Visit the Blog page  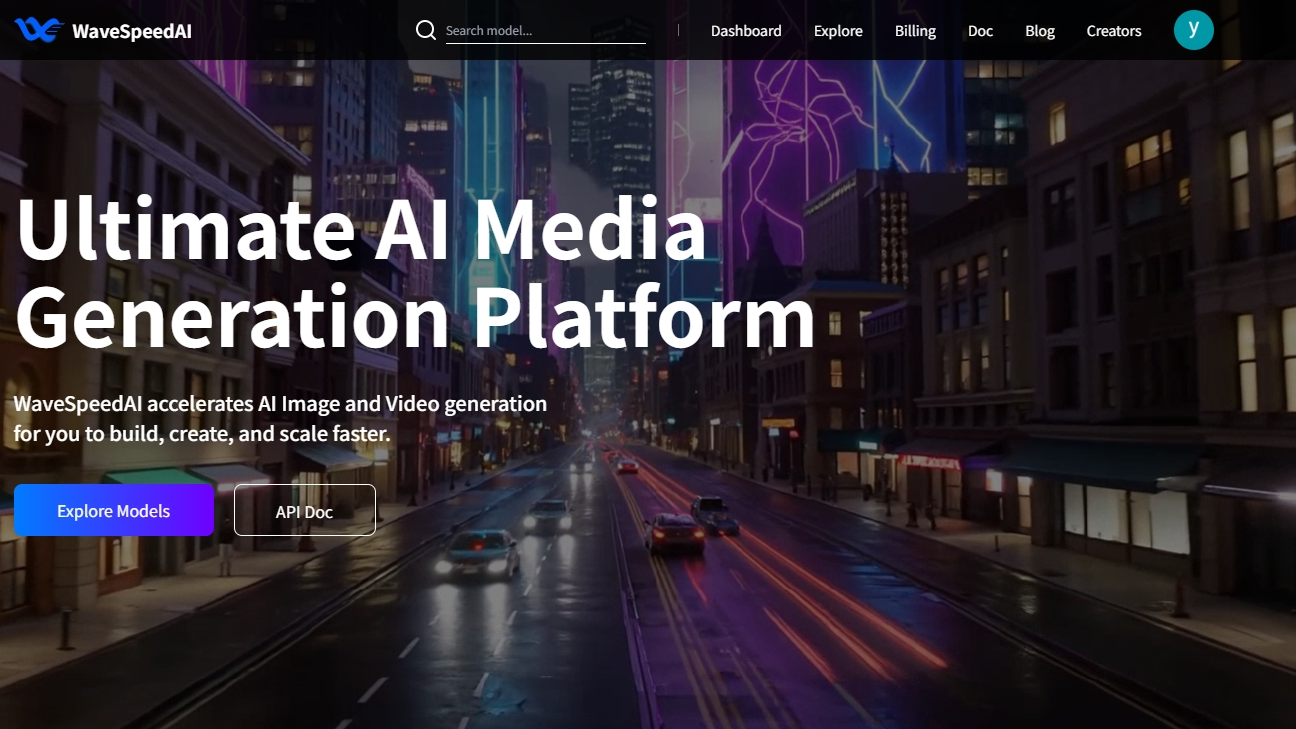point(1040,31)
